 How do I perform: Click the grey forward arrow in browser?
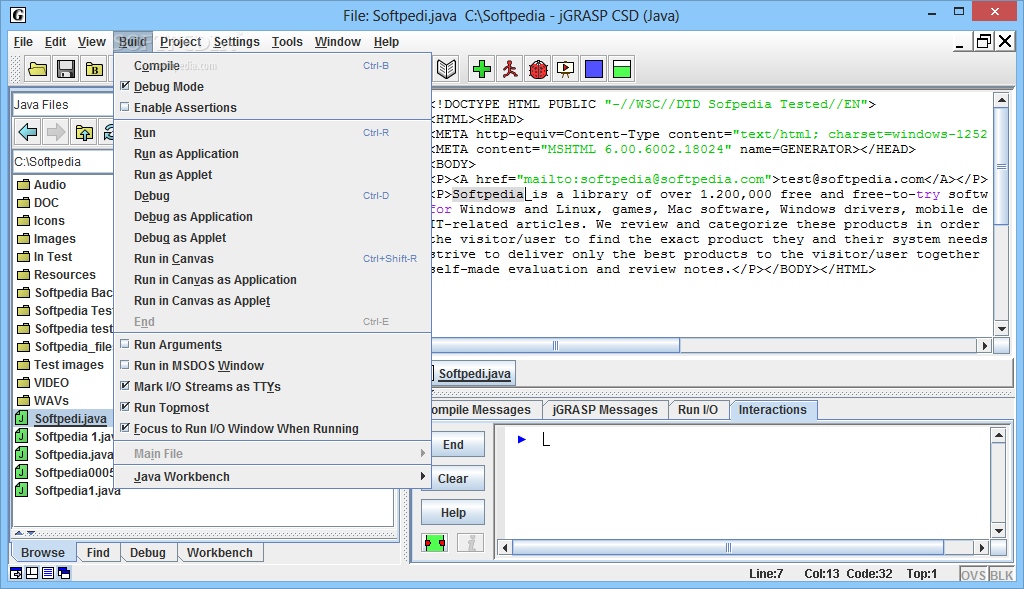(x=56, y=133)
